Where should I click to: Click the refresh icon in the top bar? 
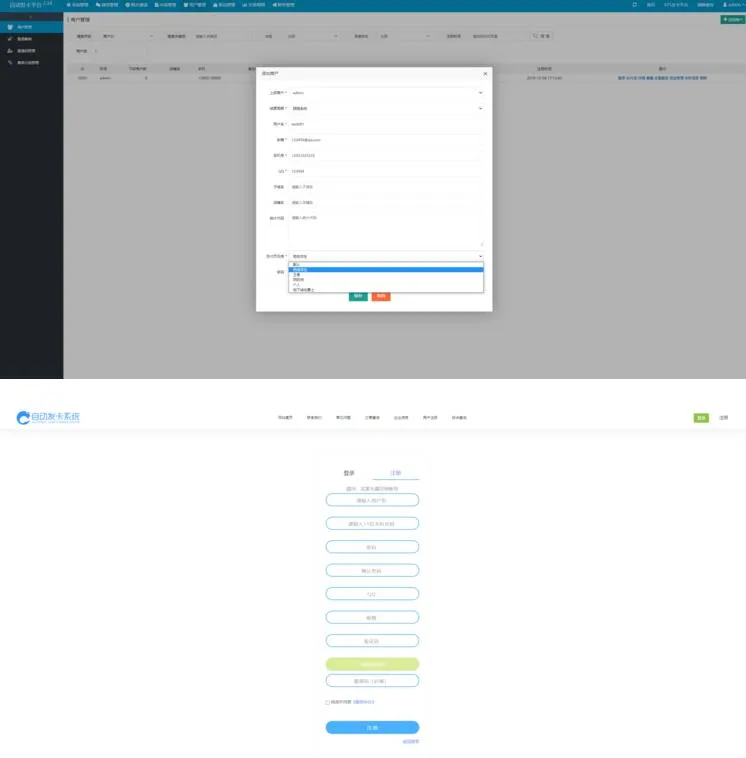(634, 5)
